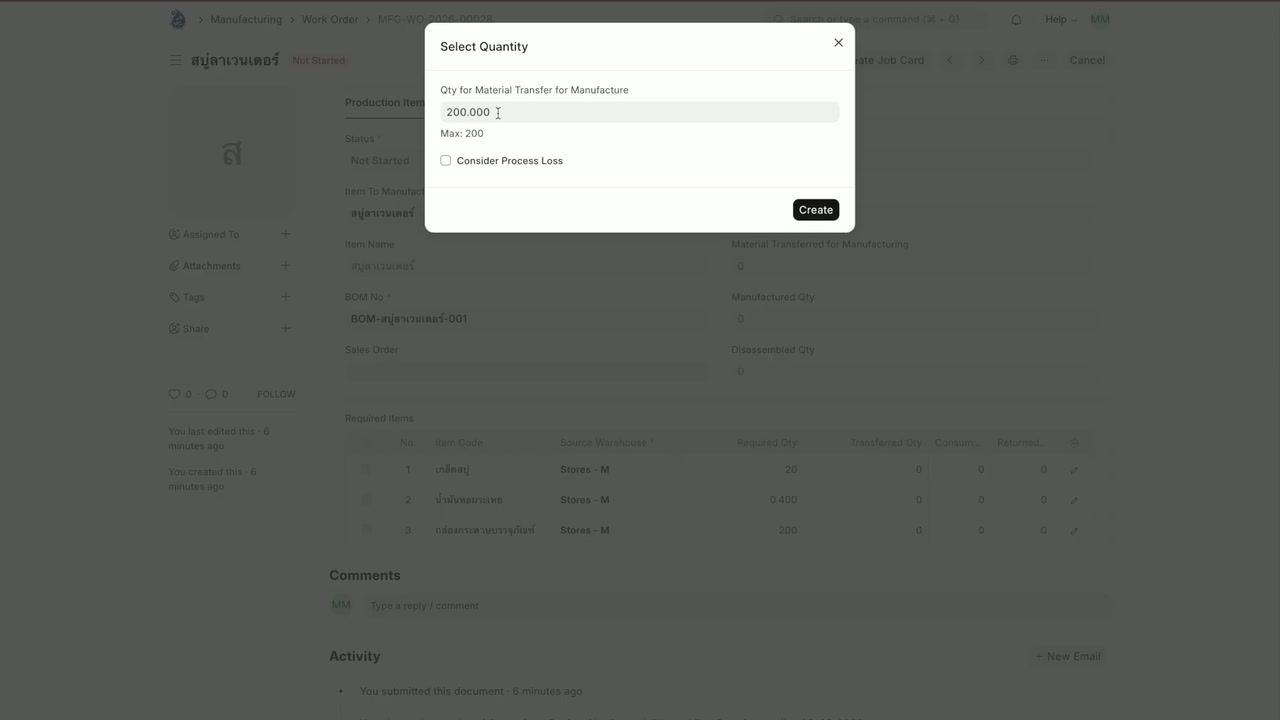1280x720 pixels.
Task: Edit row 2 with pencil icon
Action: click(x=1074, y=500)
